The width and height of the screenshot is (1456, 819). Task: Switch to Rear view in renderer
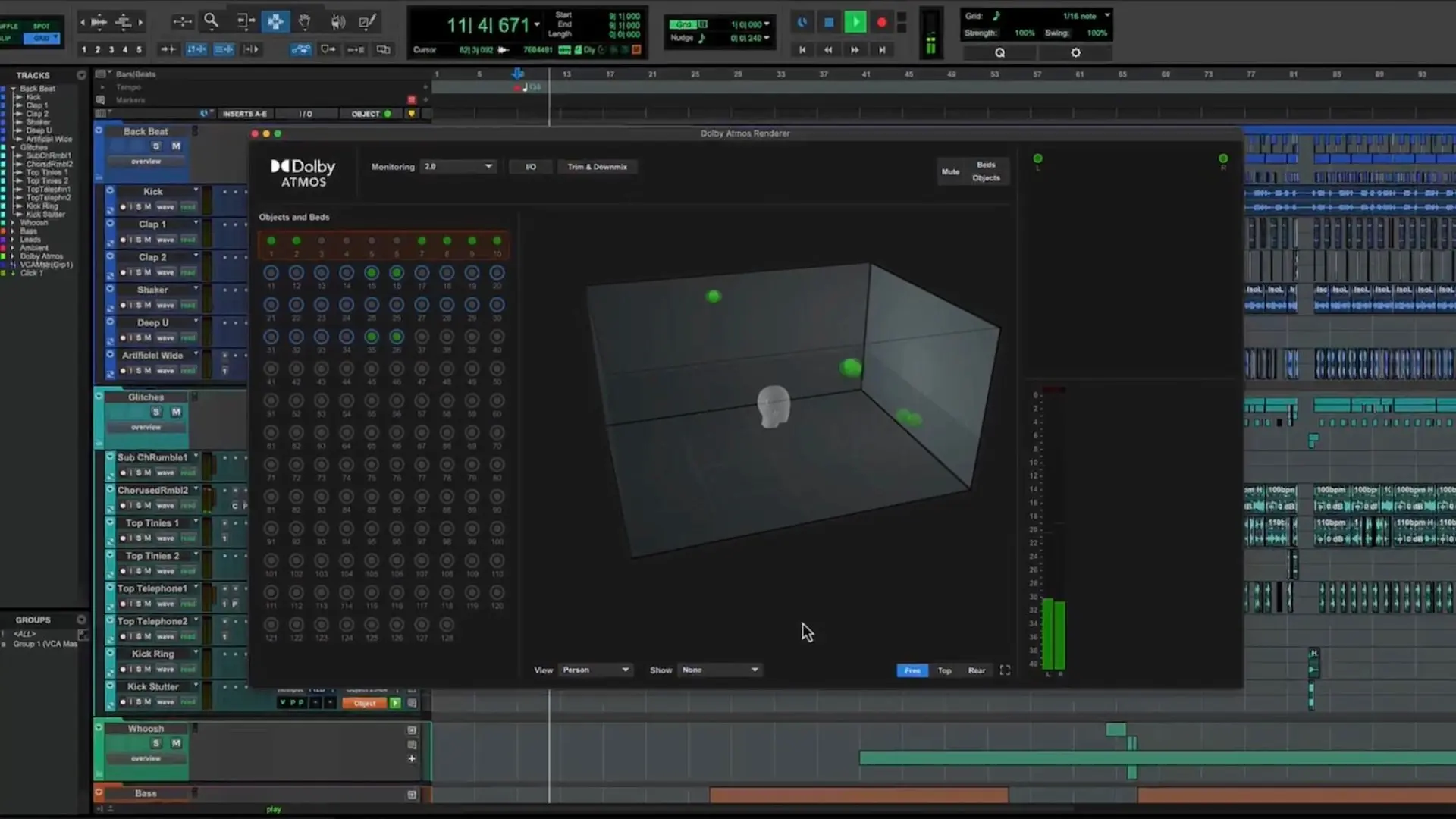coord(976,670)
